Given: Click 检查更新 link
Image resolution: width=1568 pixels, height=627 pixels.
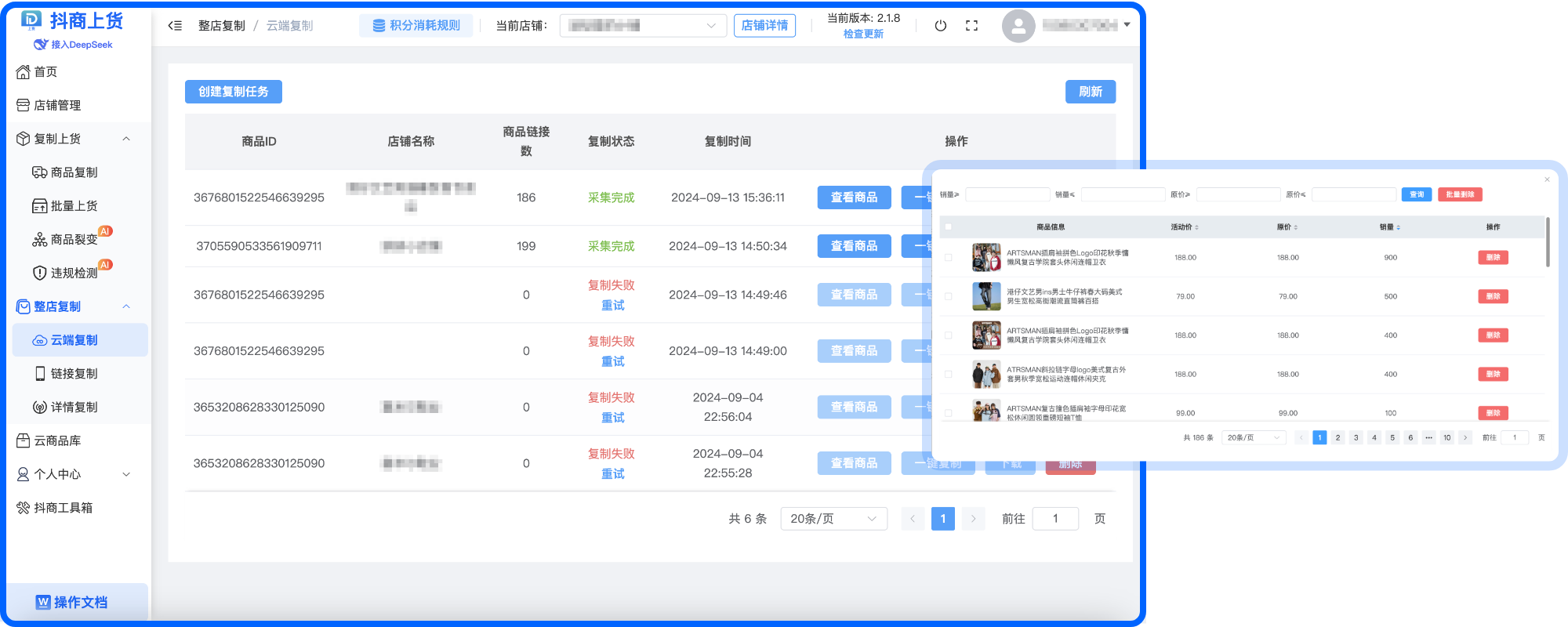Looking at the screenshot, I should (862, 34).
